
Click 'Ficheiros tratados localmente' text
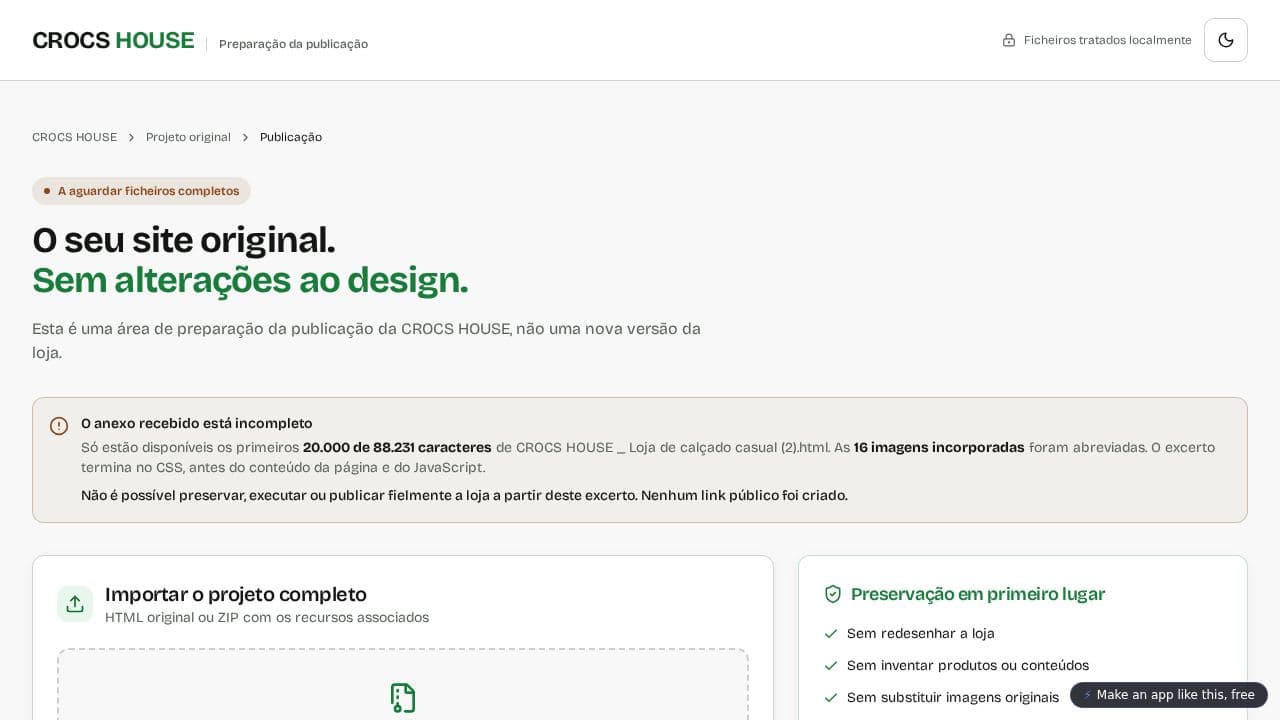(1108, 40)
